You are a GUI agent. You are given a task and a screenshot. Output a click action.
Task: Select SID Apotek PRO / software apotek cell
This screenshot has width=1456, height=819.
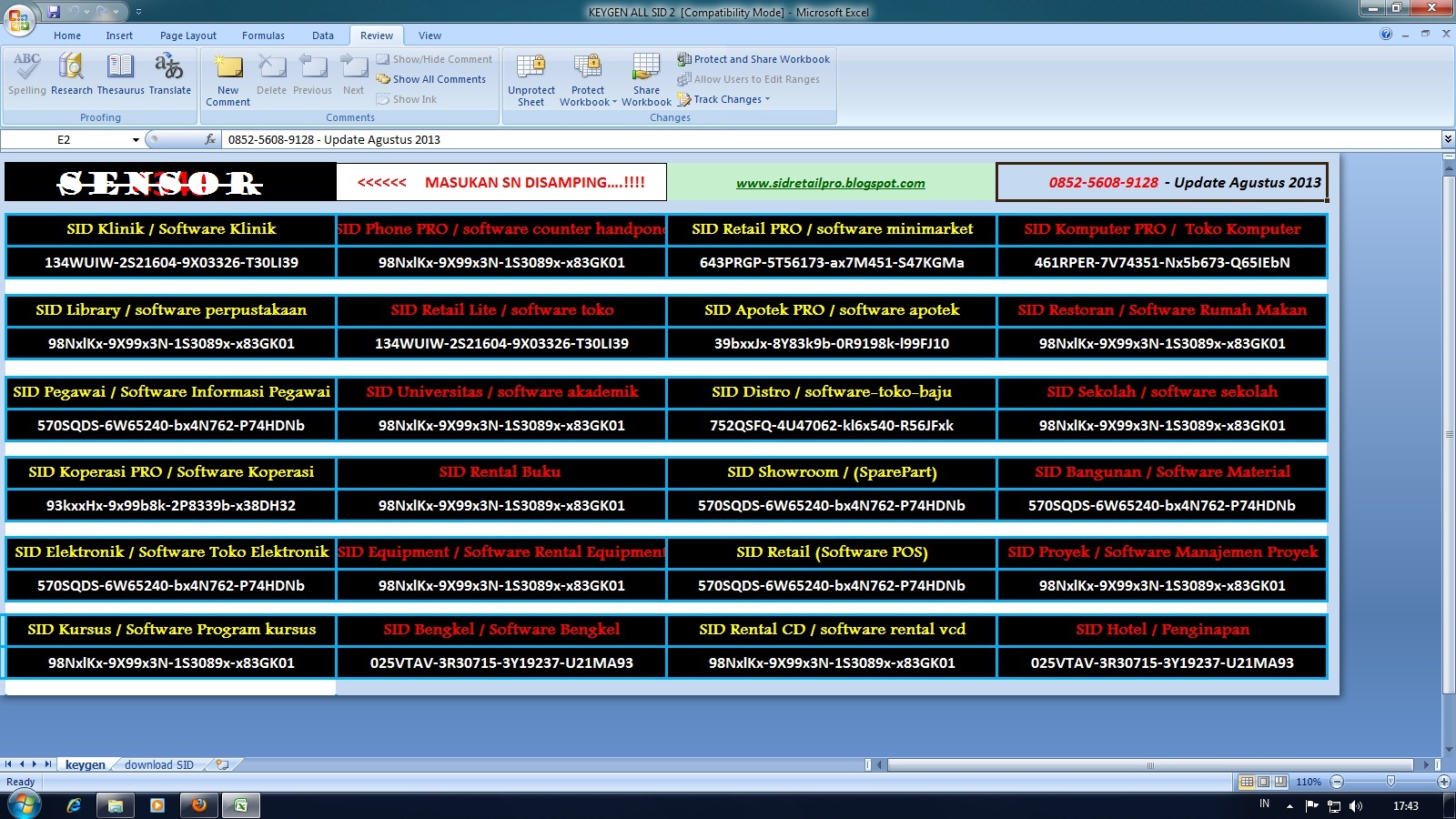click(832, 310)
